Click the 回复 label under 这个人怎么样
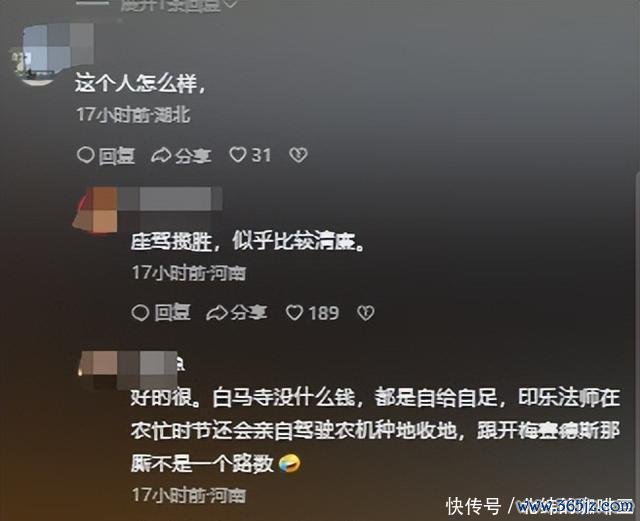This screenshot has height=521, width=640. 117,156
